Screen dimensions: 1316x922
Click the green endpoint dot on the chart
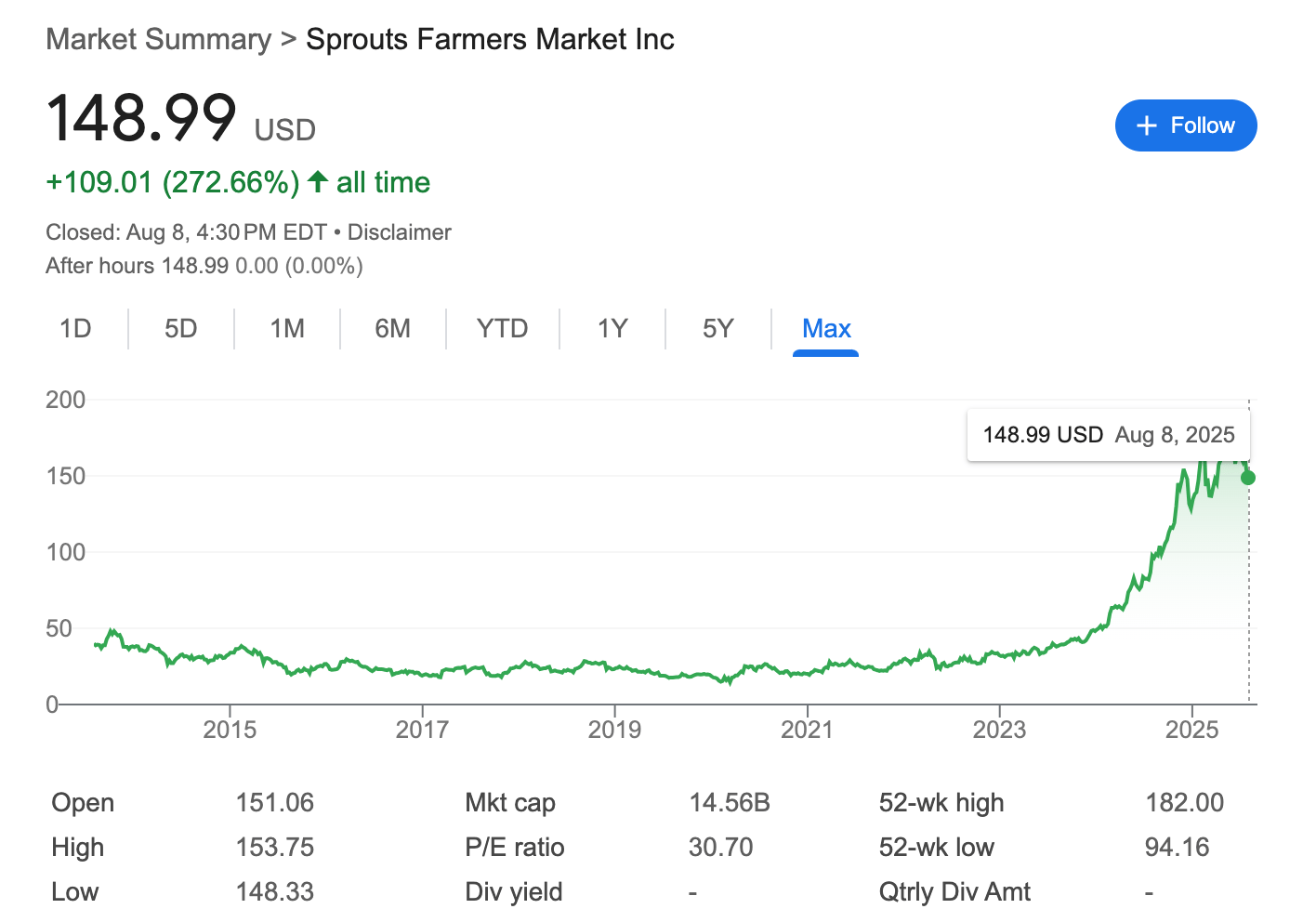tap(1248, 478)
